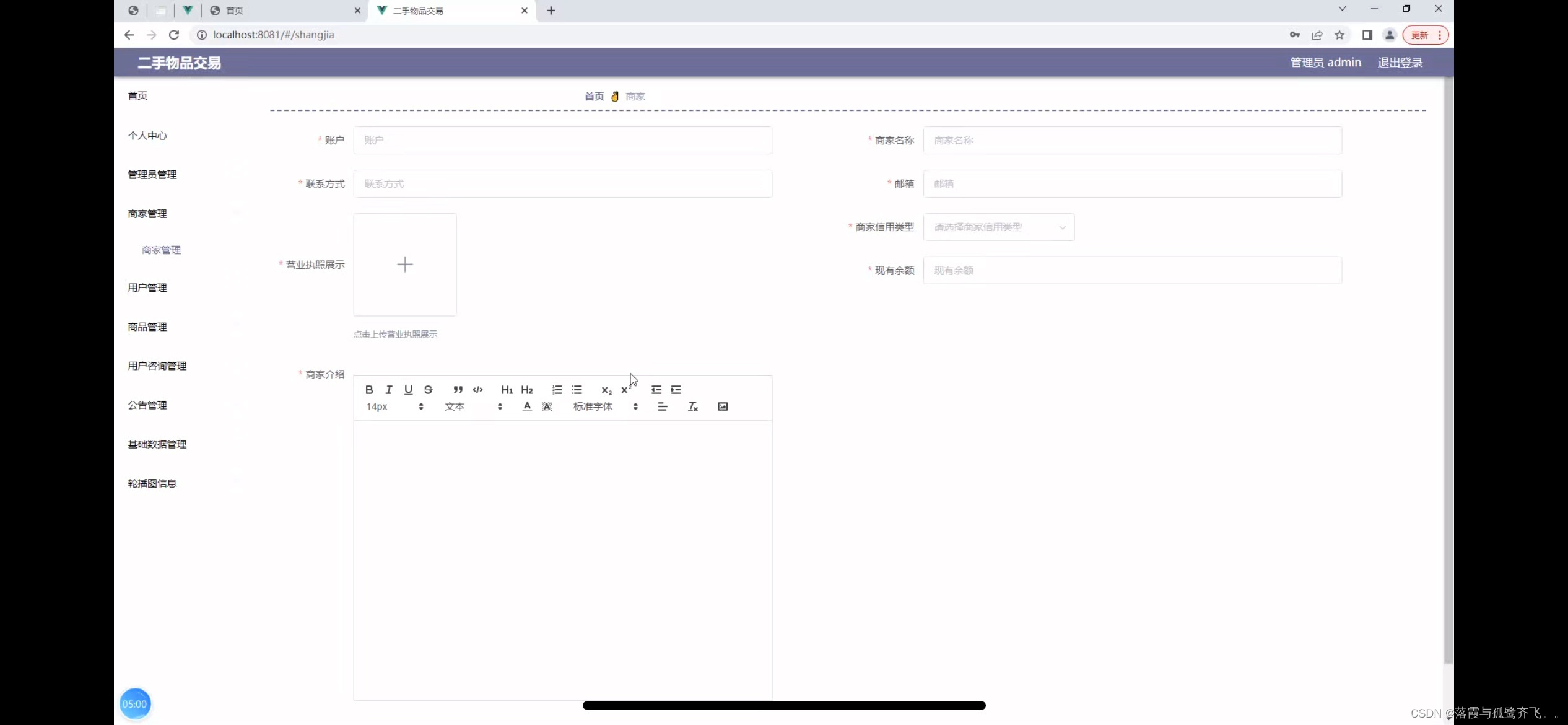This screenshot has width=1568, height=725.
Task: Click the 05:00 timer bubble
Action: coord(134,704)
